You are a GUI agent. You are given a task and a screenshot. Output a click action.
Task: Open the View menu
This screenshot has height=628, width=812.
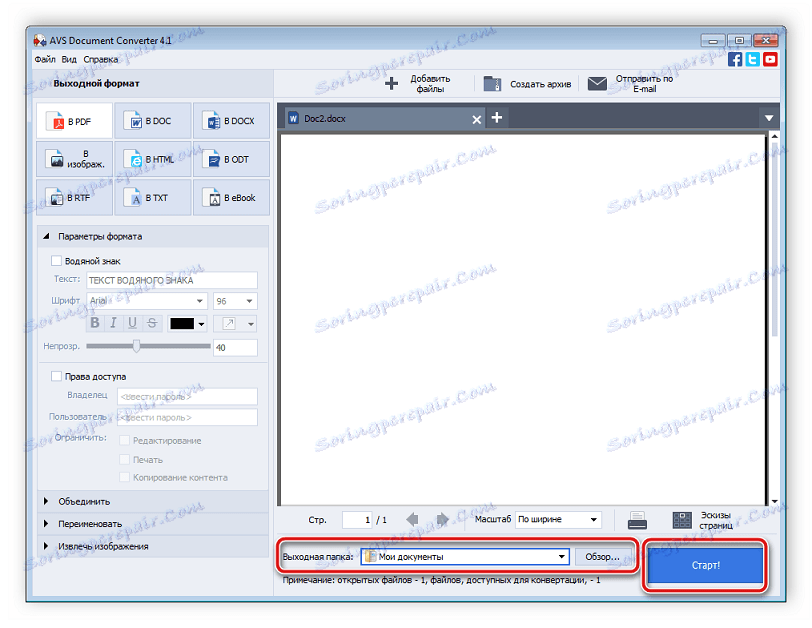coord(69,60)
